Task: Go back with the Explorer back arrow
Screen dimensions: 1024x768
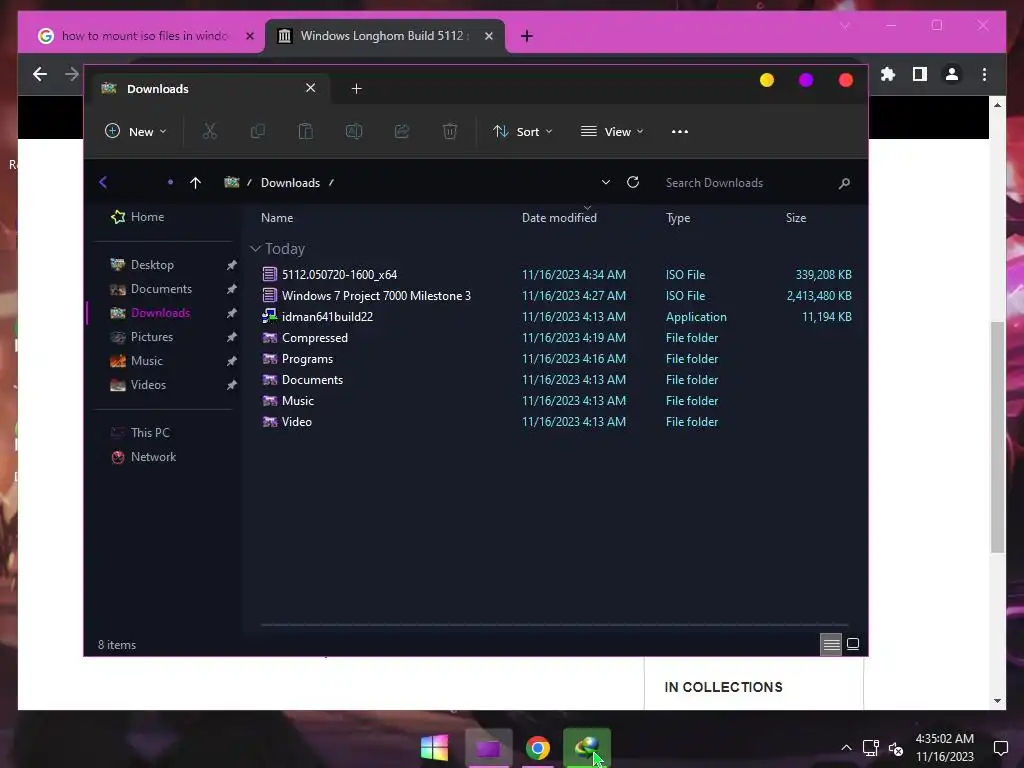Action: click(103, 182)
